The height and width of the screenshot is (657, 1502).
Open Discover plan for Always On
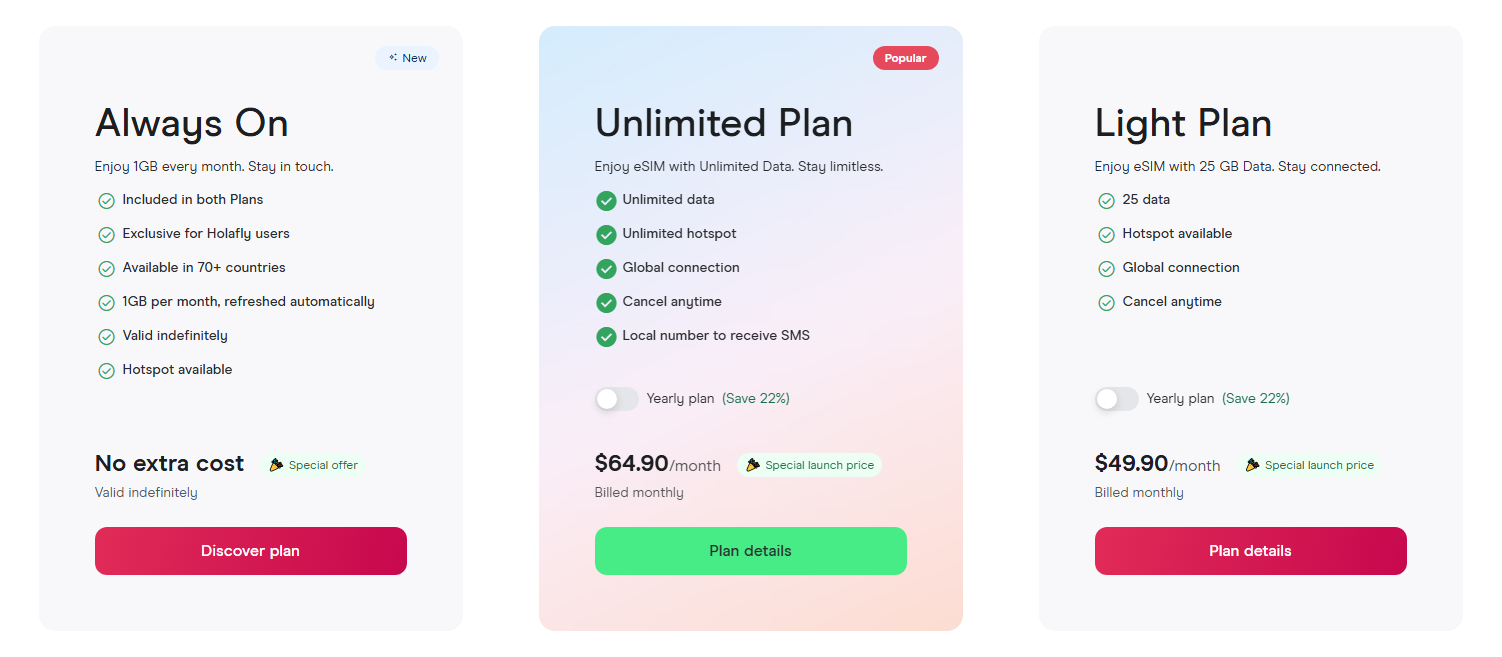250,551
